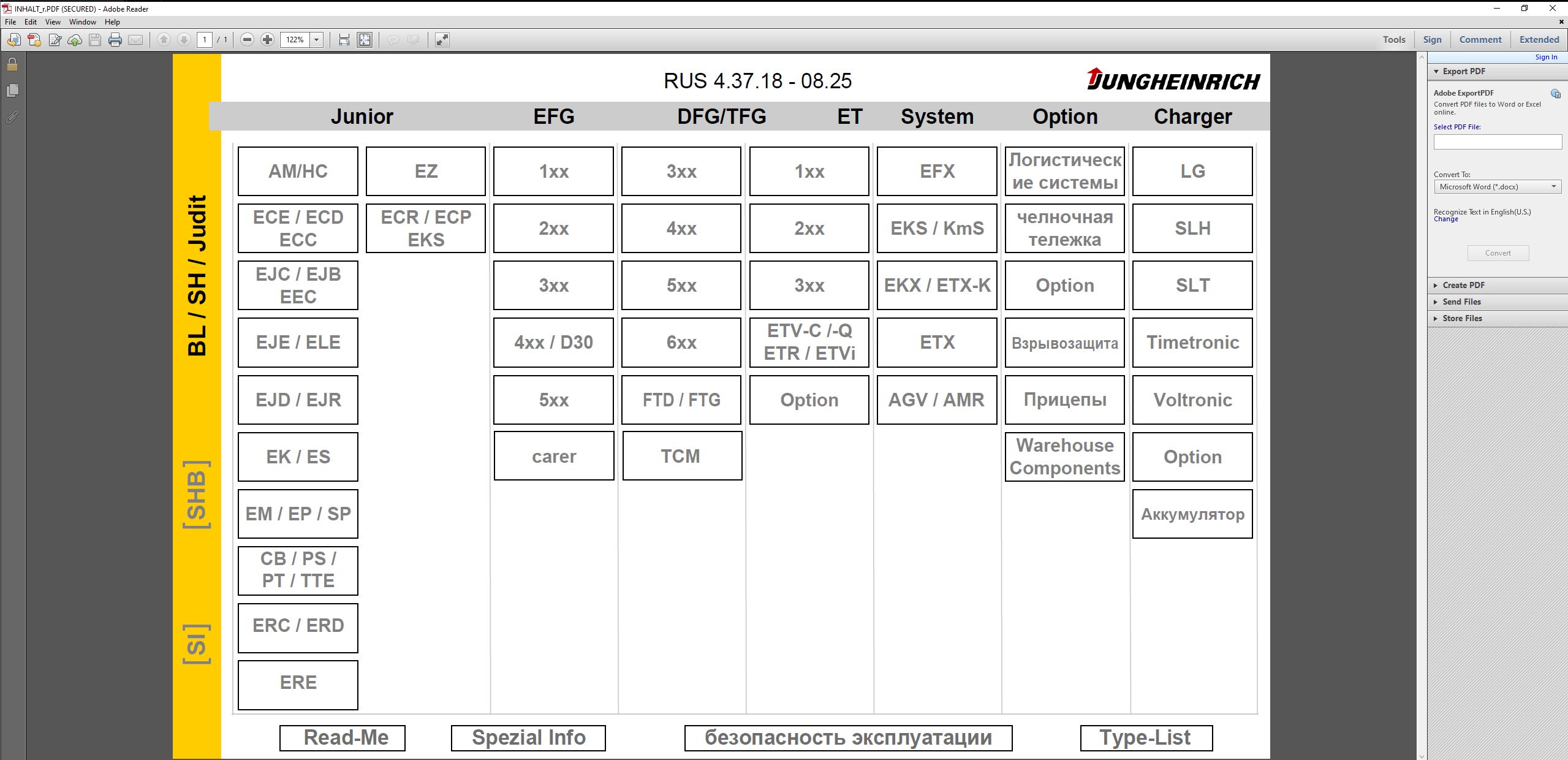Click the Select PDF File input field
Viewport: 1568px width, 760px height.
1497,142
